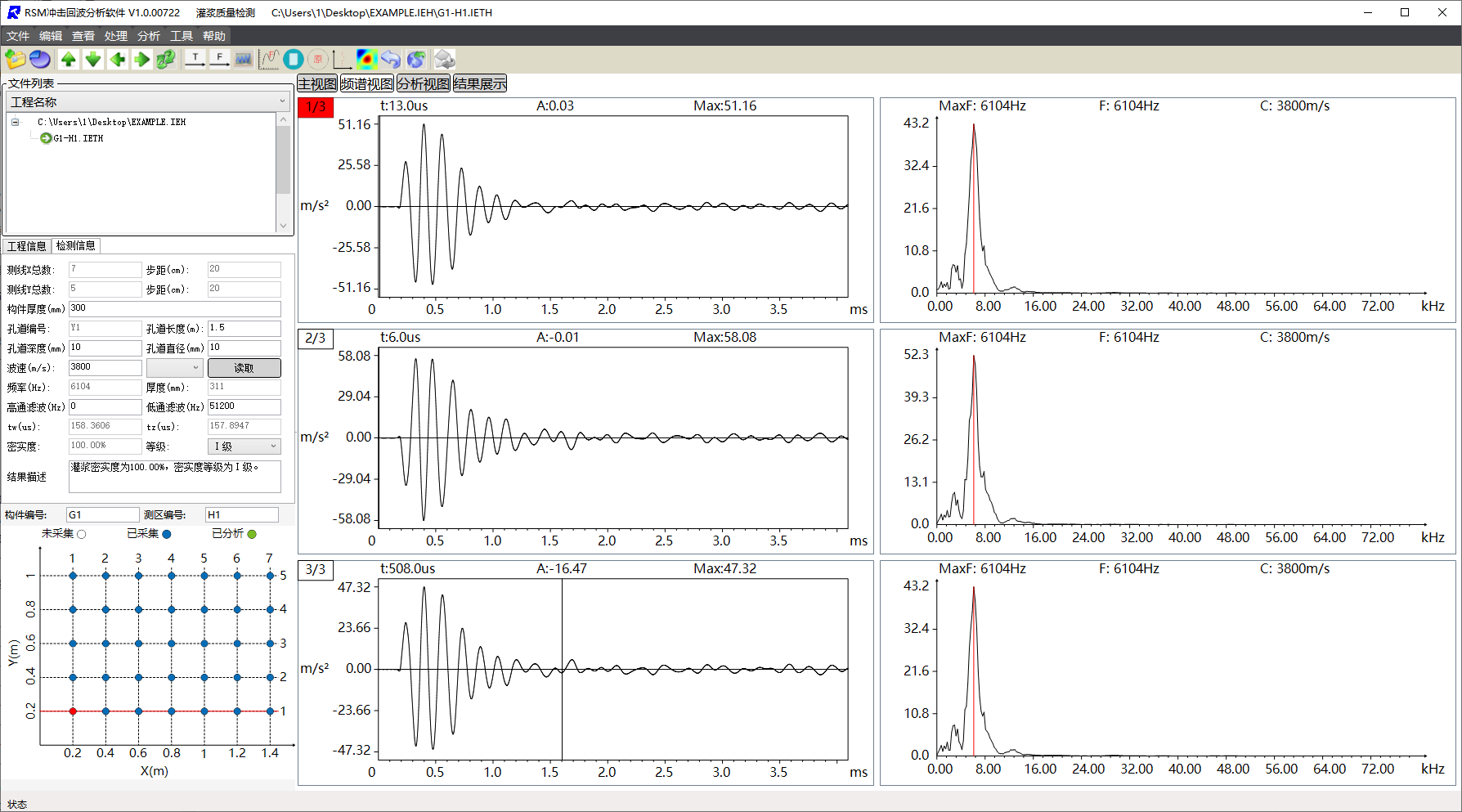Open the 处理 menu
The width and height of the screenshot is (1462, 812).
pyautogui.click(x=116, y=36)
